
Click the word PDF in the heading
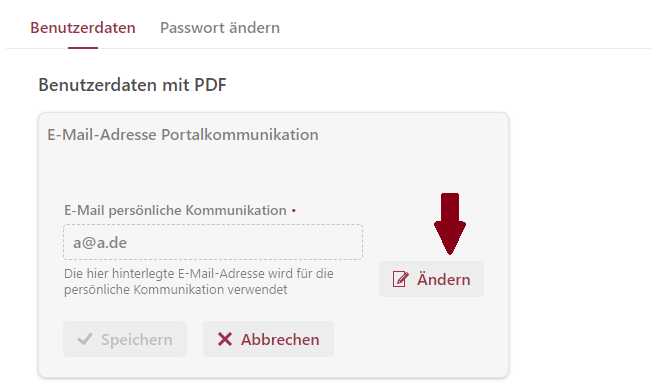click(210, 85)
